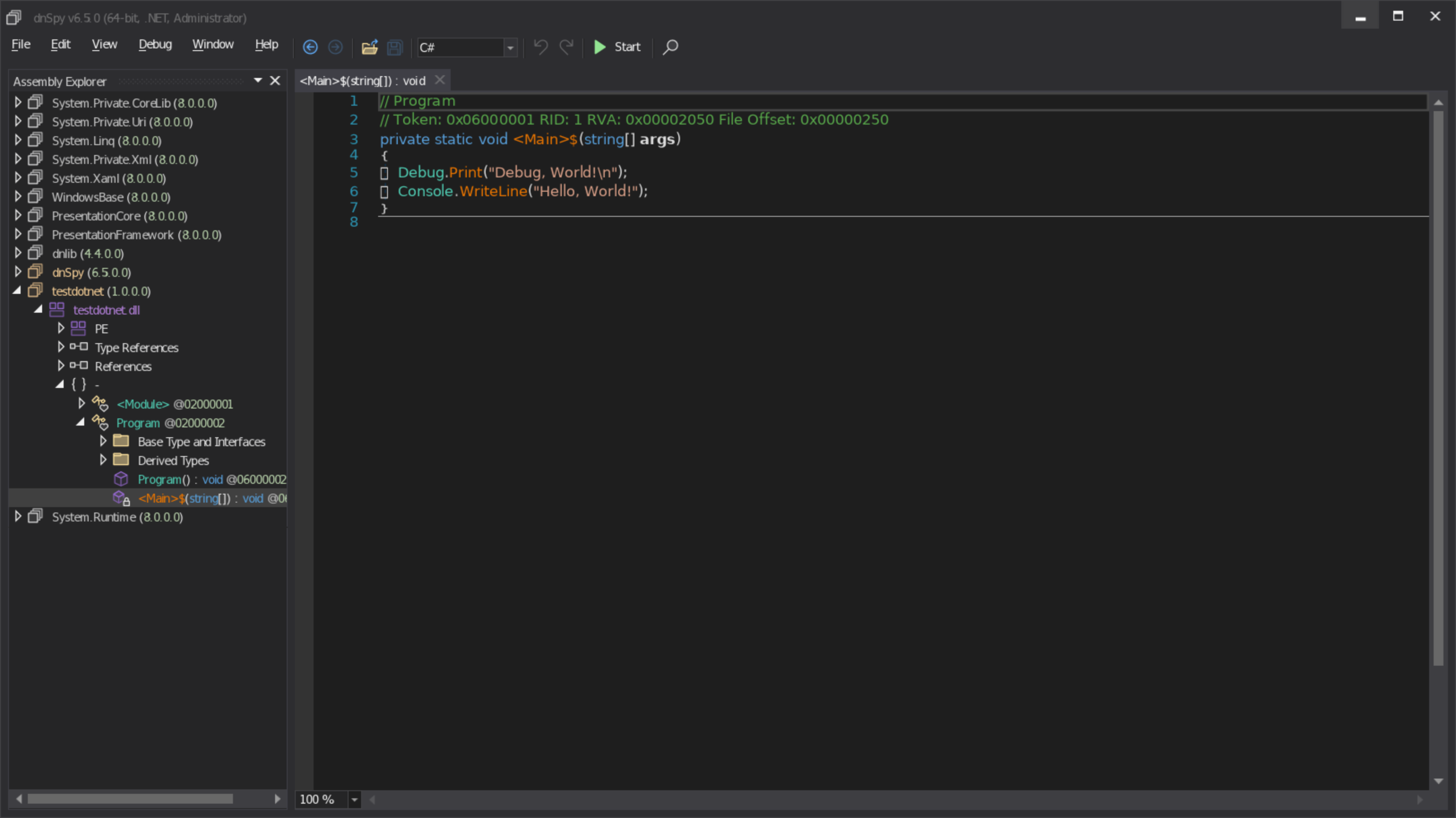Image resolution: width=1456 pixels, height=818 pixels.
Task: Click the PresentationCore assembly icon
Action: pos(35,215)
